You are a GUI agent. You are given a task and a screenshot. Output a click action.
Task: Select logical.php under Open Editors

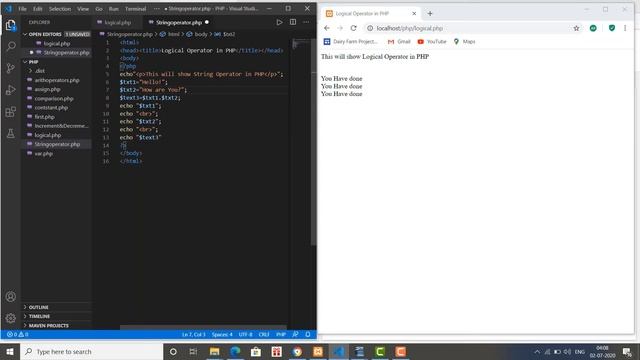[x=56, y=43]
